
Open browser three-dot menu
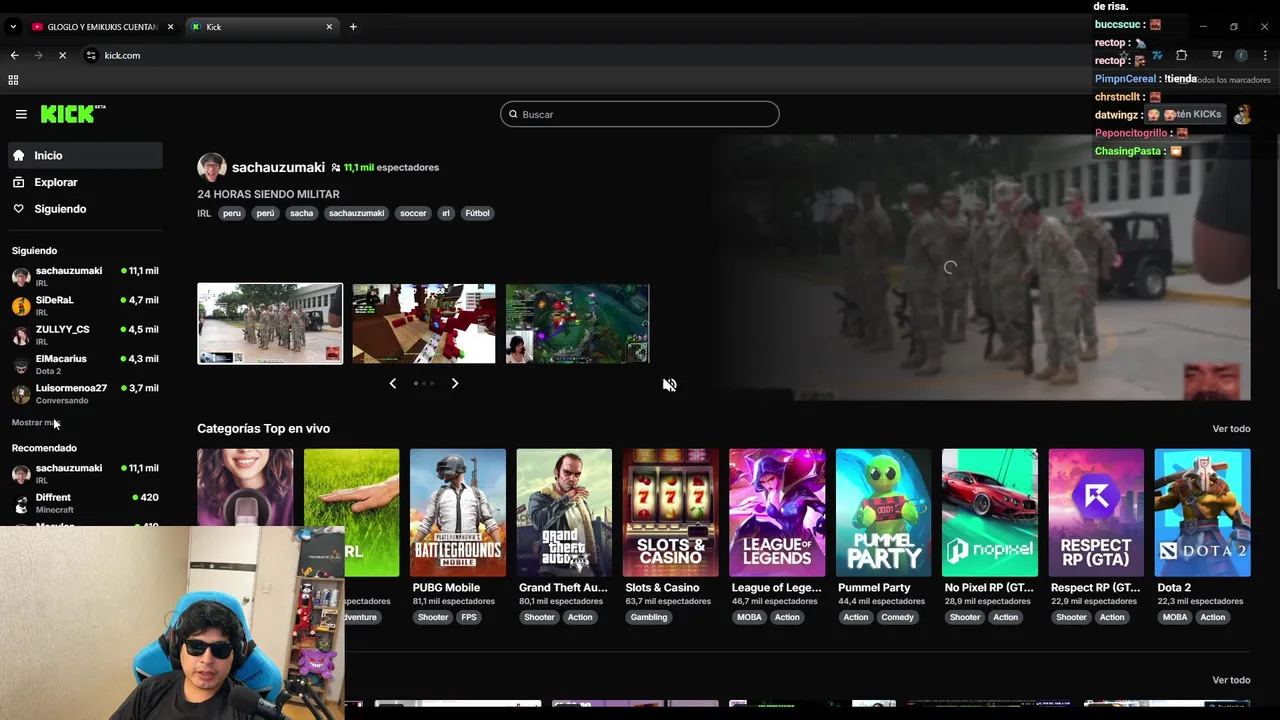[1265, 55]
